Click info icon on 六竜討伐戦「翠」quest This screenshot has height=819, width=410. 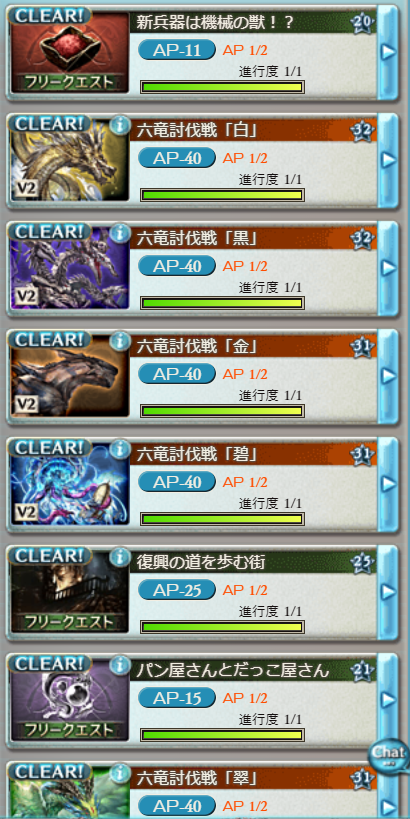120,773
